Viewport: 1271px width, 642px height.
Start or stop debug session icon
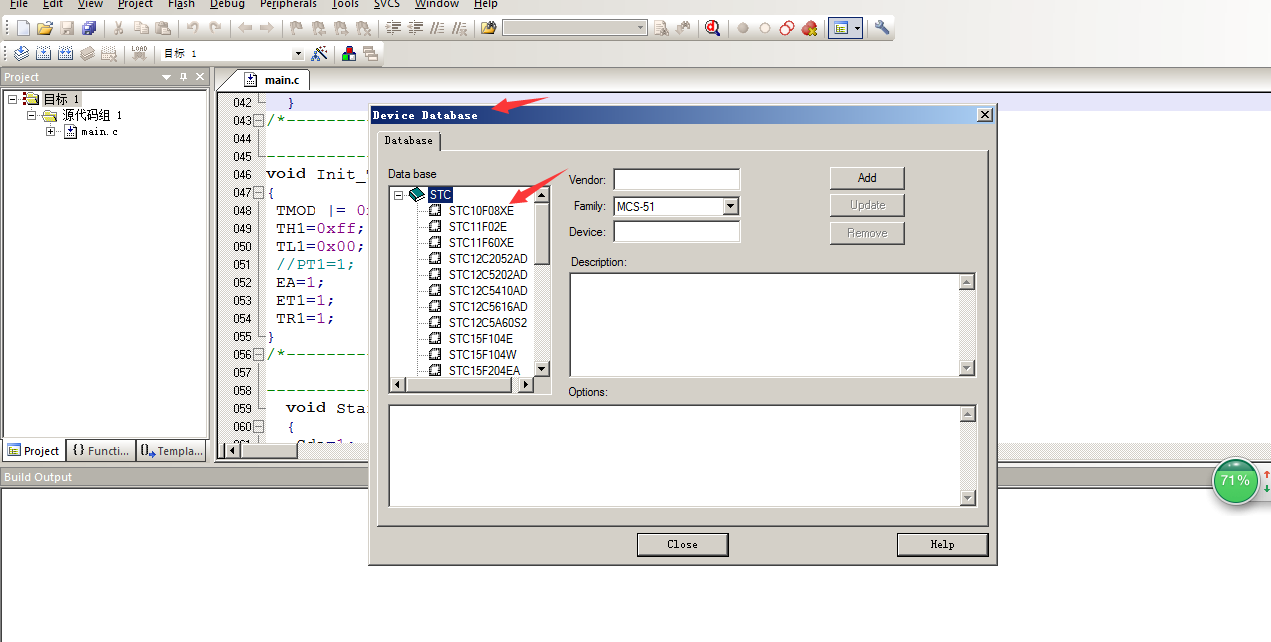(712, 28)
